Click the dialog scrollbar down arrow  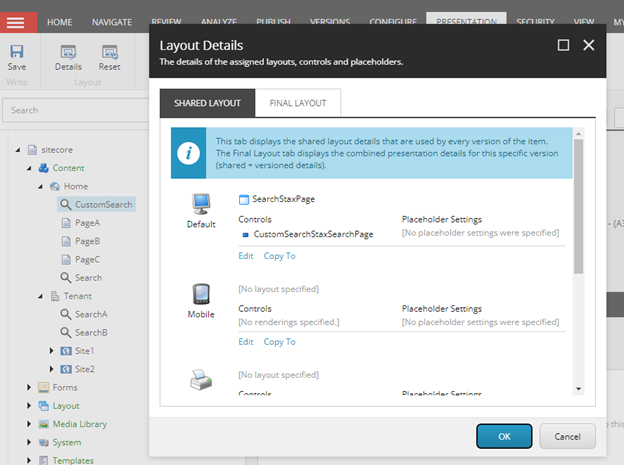(579, 389)
